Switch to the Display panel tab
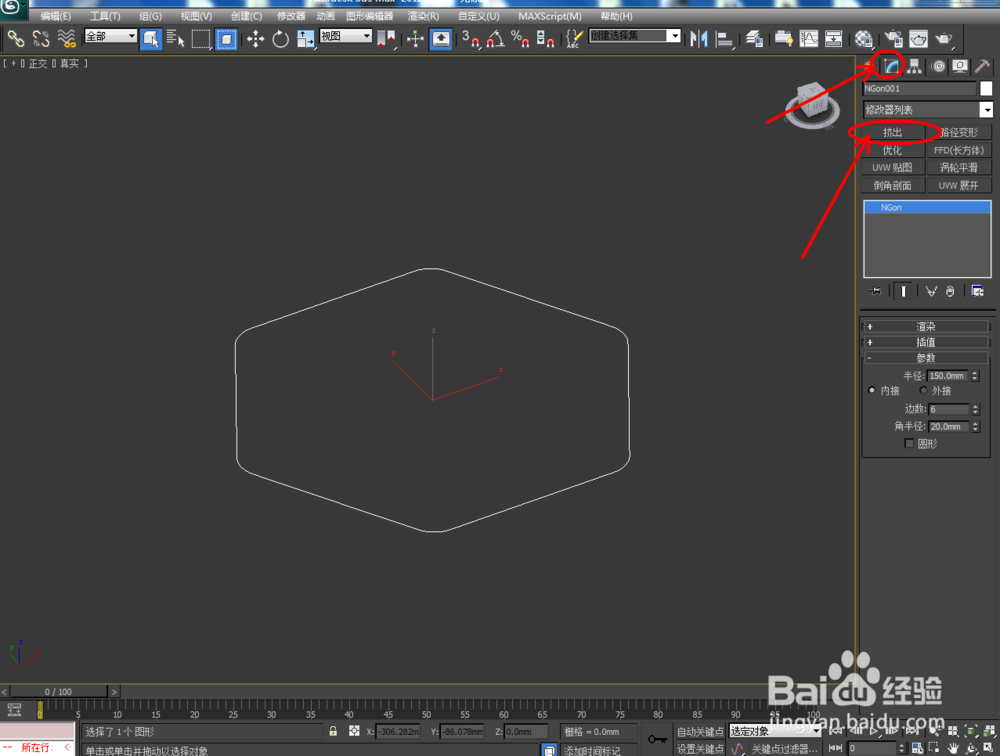Screen dimensions: 1000x756 coord(960,66)
